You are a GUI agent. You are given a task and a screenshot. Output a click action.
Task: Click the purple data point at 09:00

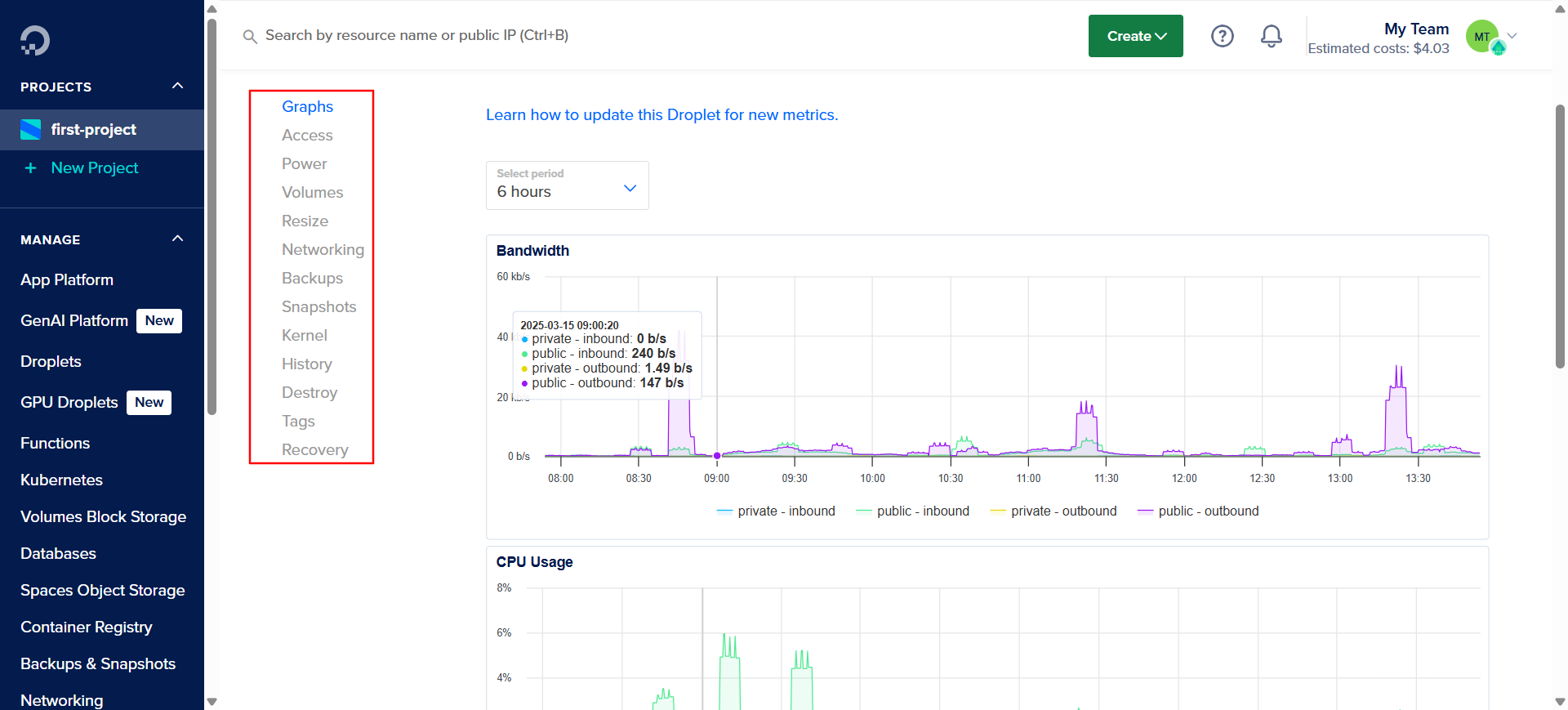[x=717, y=456]
